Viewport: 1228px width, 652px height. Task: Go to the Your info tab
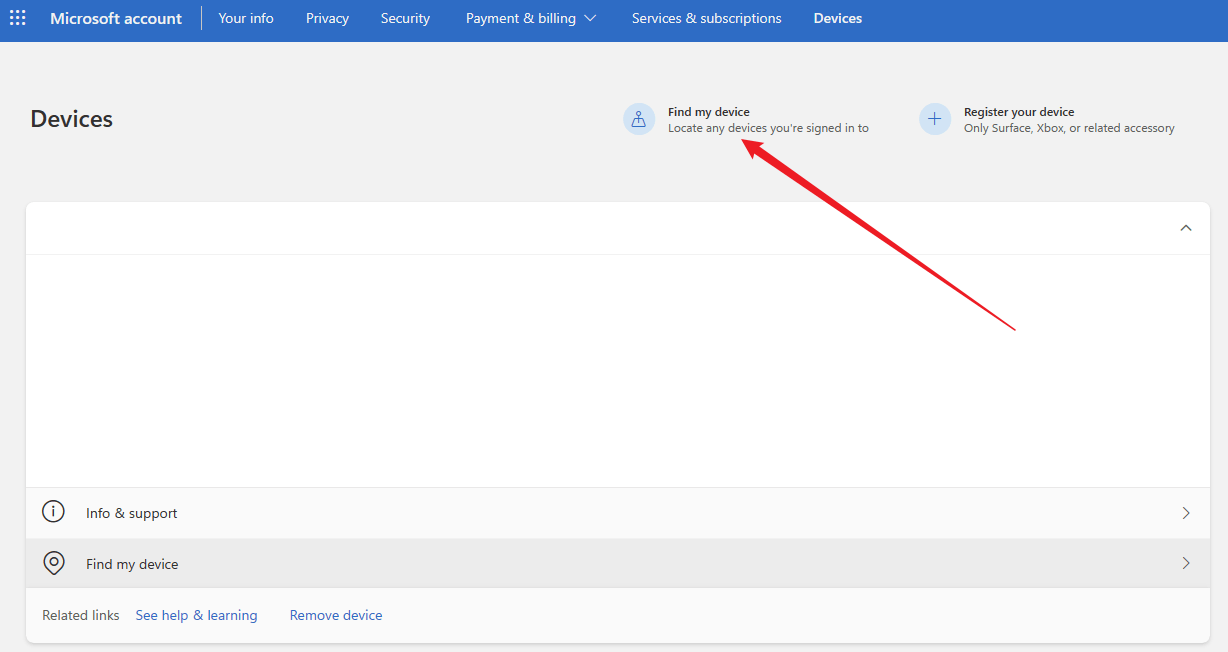tap(246, 18)
